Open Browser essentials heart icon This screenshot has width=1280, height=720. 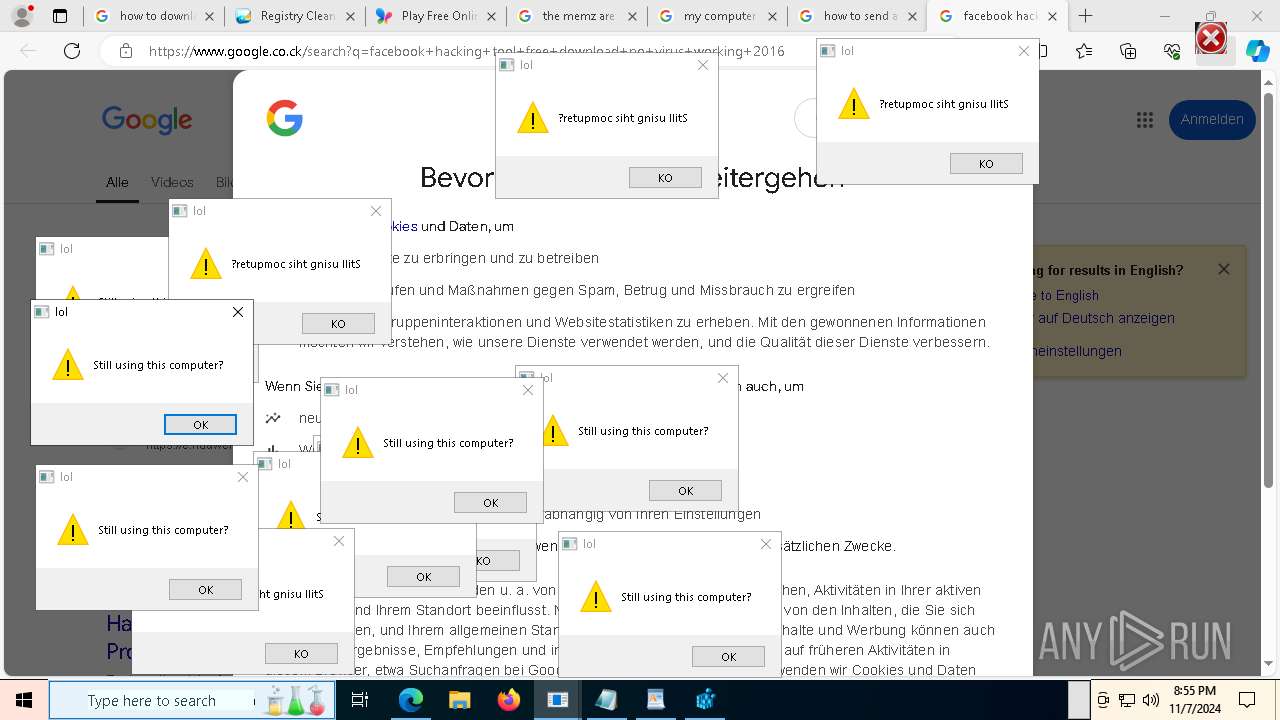tap(1172, 51)
